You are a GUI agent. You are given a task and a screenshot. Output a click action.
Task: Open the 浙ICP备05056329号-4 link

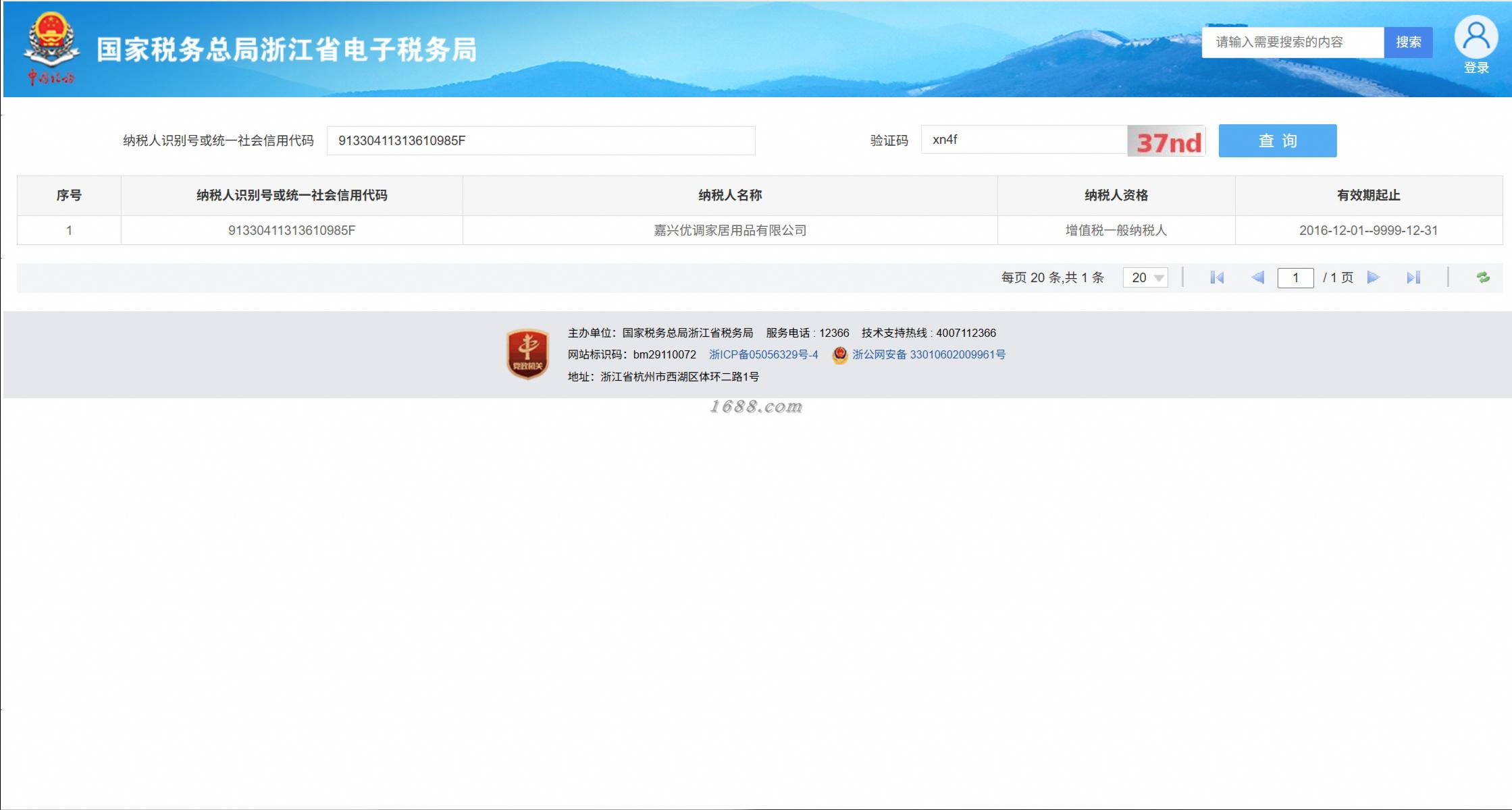tap(763, 354)
